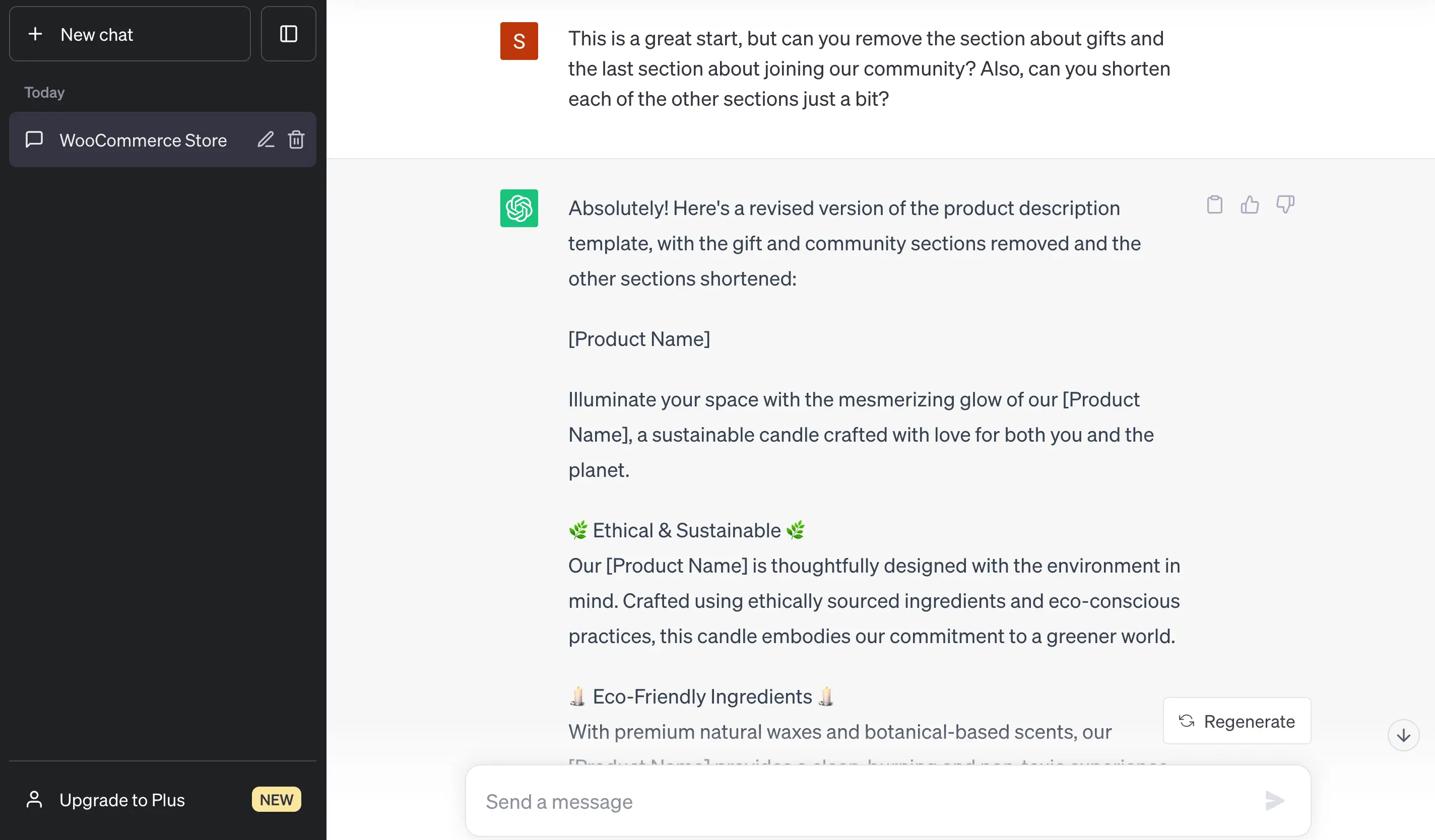Click the user message avatar icon
This screenshot has width=1435, height=840.
click(x=518, y=40)
